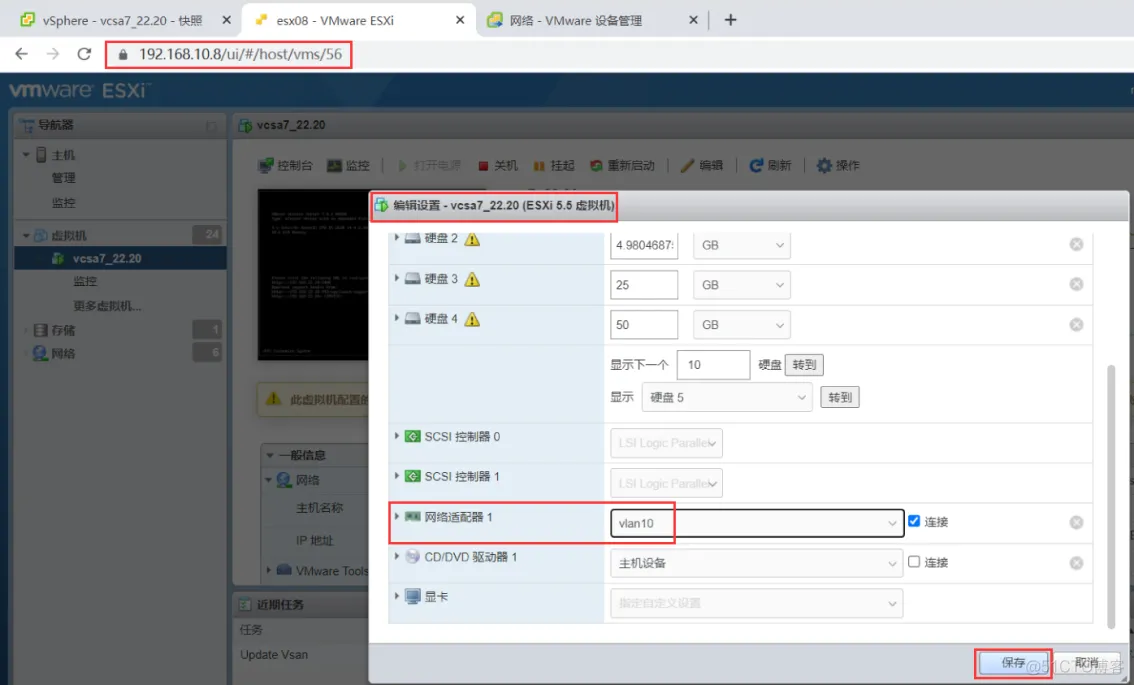The width and height of the screenshot is (1134, 685).
Task: Expand 硬盘 2 settings row
Action: [x=396, y=238]
